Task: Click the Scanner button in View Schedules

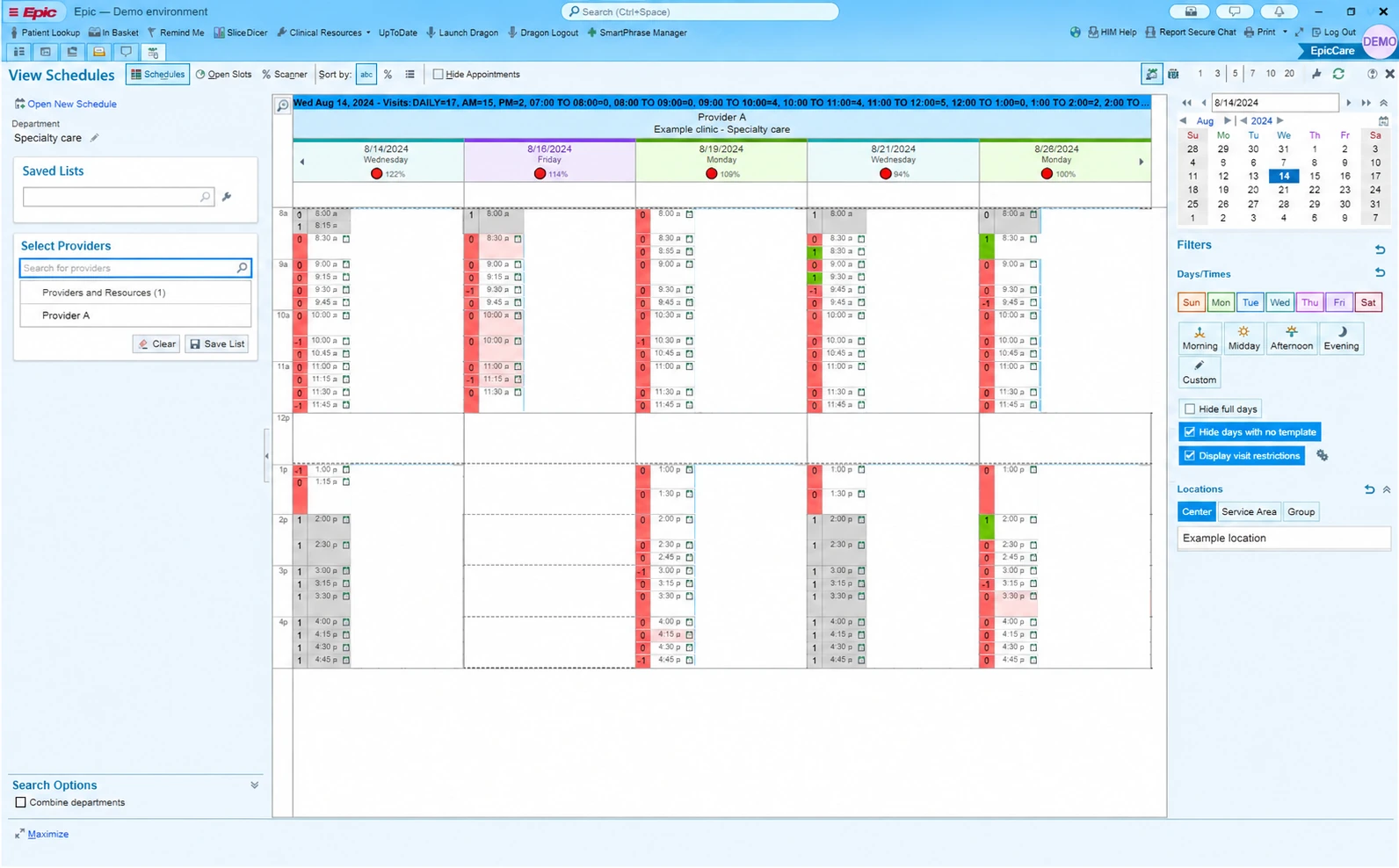Action: 285,75
